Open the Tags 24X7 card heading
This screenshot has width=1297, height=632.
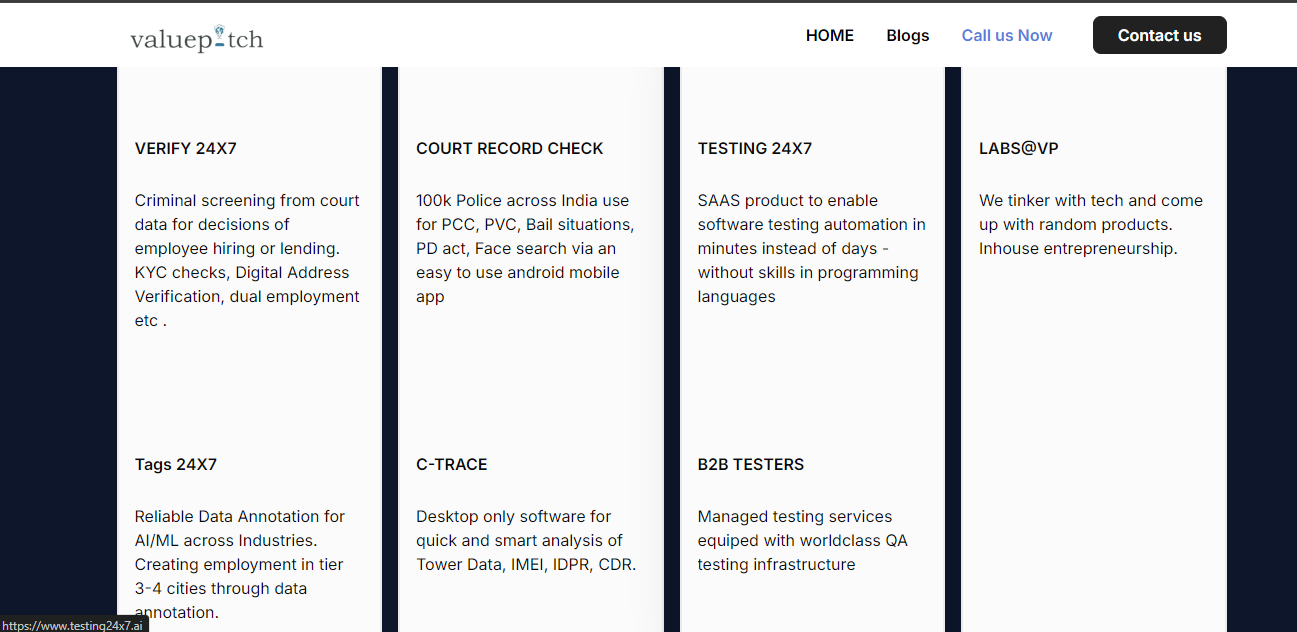[176, 464]
